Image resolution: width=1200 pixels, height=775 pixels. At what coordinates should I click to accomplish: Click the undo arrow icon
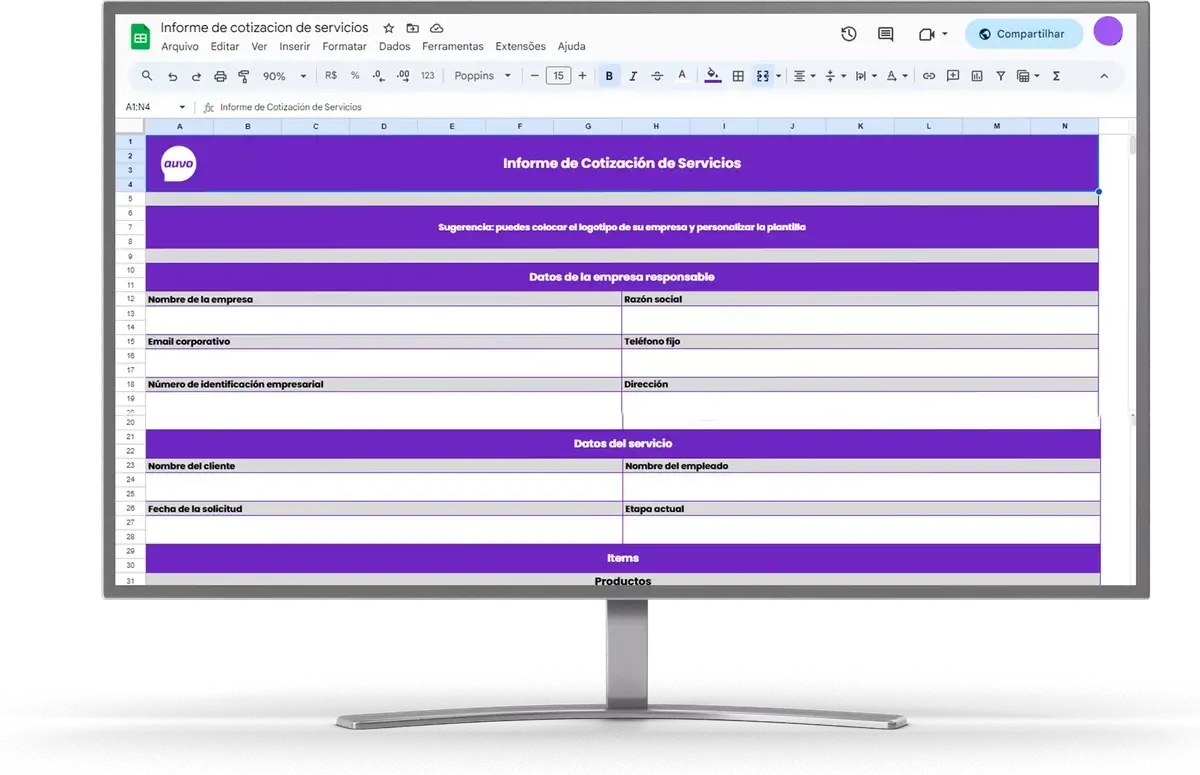pos(172,76)
